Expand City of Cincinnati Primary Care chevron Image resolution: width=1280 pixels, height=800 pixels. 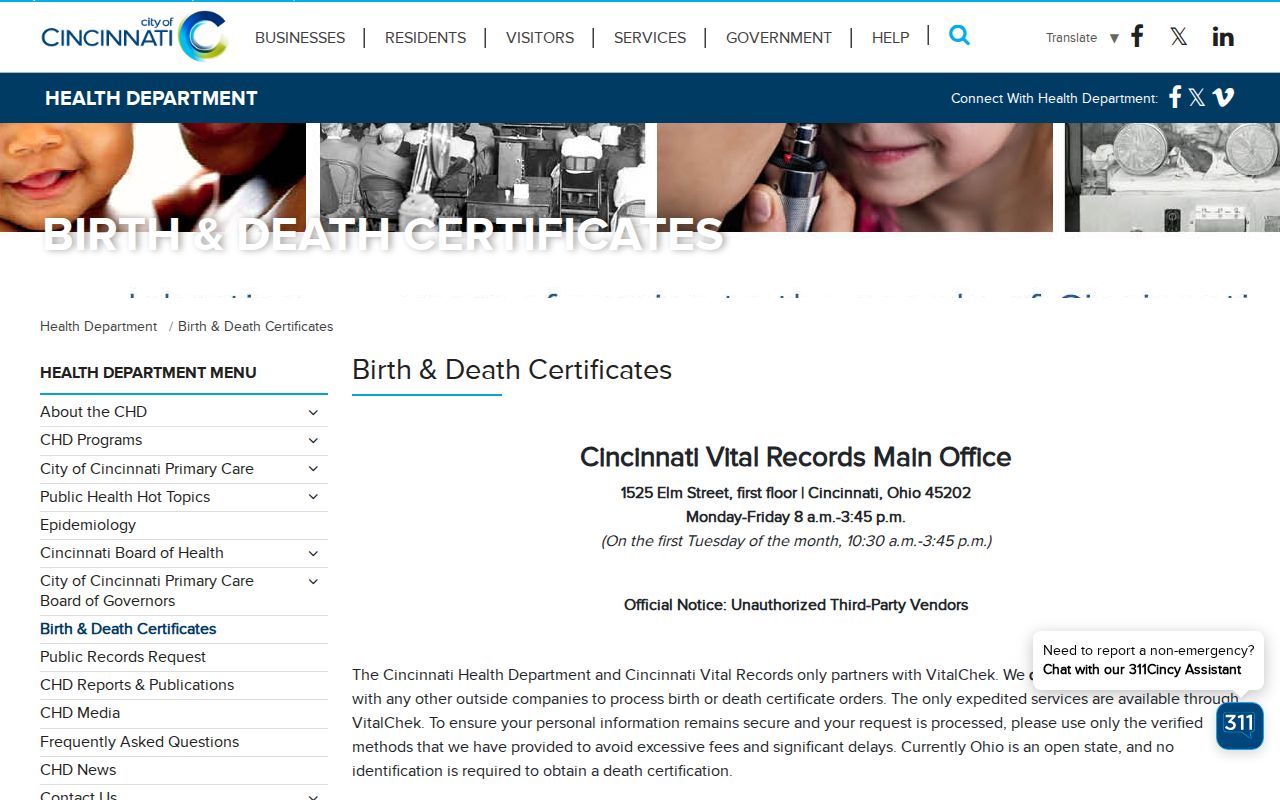coord(313,468)
